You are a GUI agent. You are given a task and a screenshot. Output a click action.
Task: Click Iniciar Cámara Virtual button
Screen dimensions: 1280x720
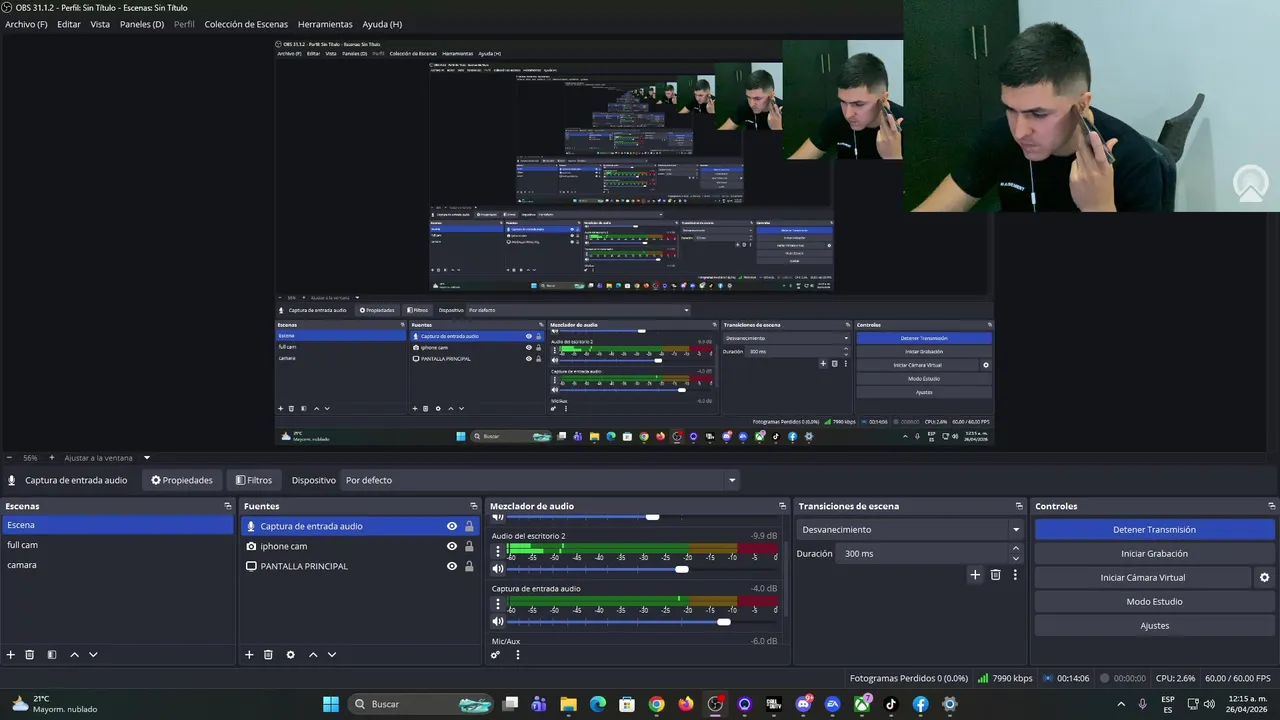(1143, 578)
